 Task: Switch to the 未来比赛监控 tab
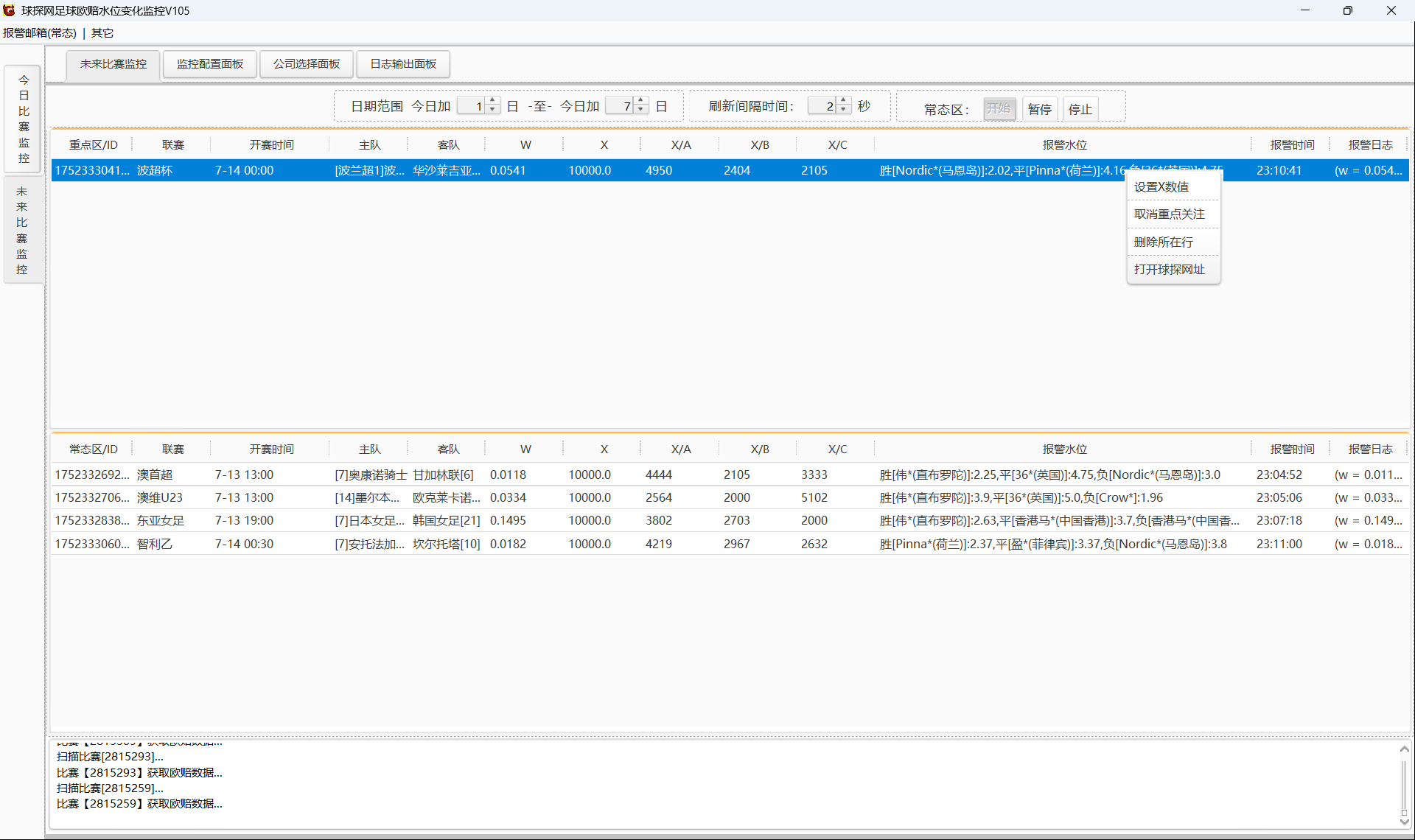(x=113, y=64)
